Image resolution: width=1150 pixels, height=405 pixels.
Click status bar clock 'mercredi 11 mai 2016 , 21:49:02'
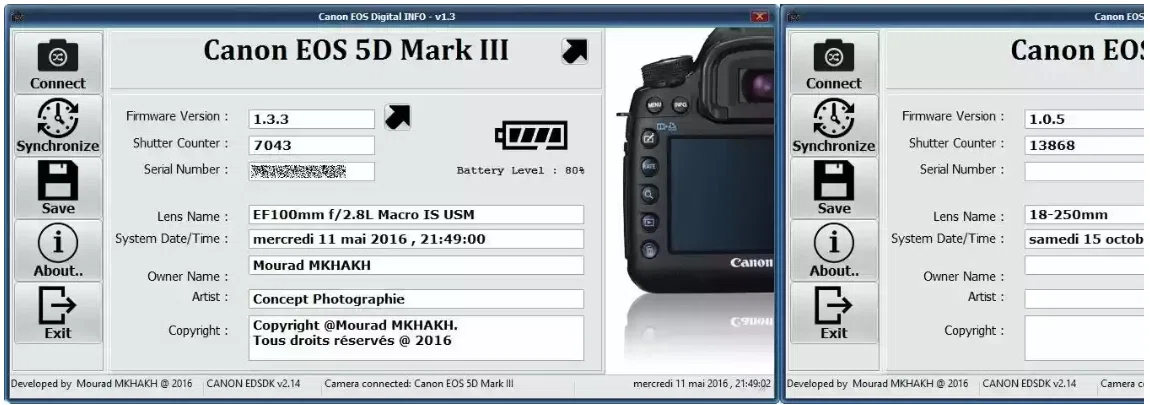(x=702, y=384)
